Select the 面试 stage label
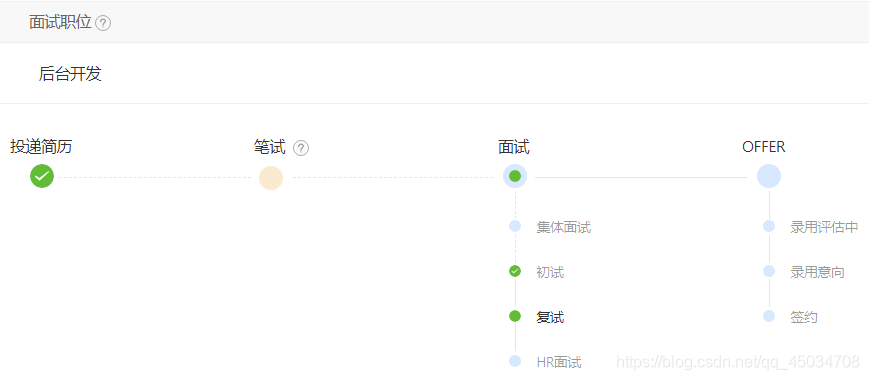Viewport: 869px width, 380px height. [x=514, y=147]
